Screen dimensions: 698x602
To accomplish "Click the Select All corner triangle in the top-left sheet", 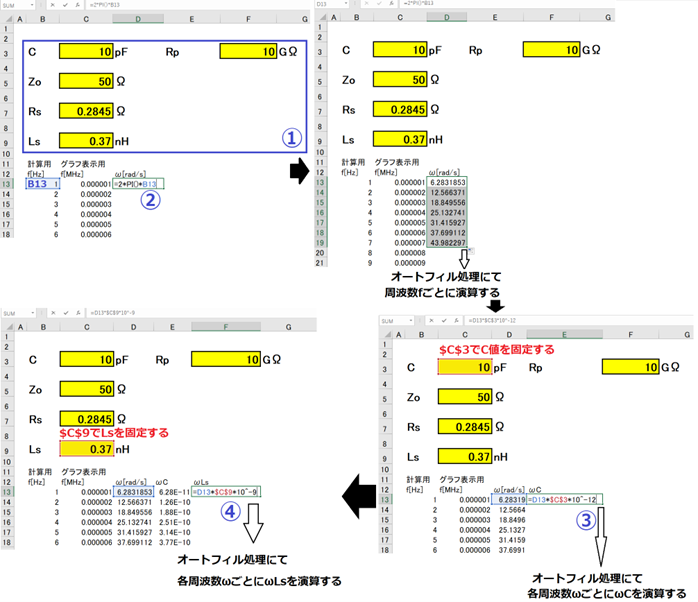I will 8,19.
